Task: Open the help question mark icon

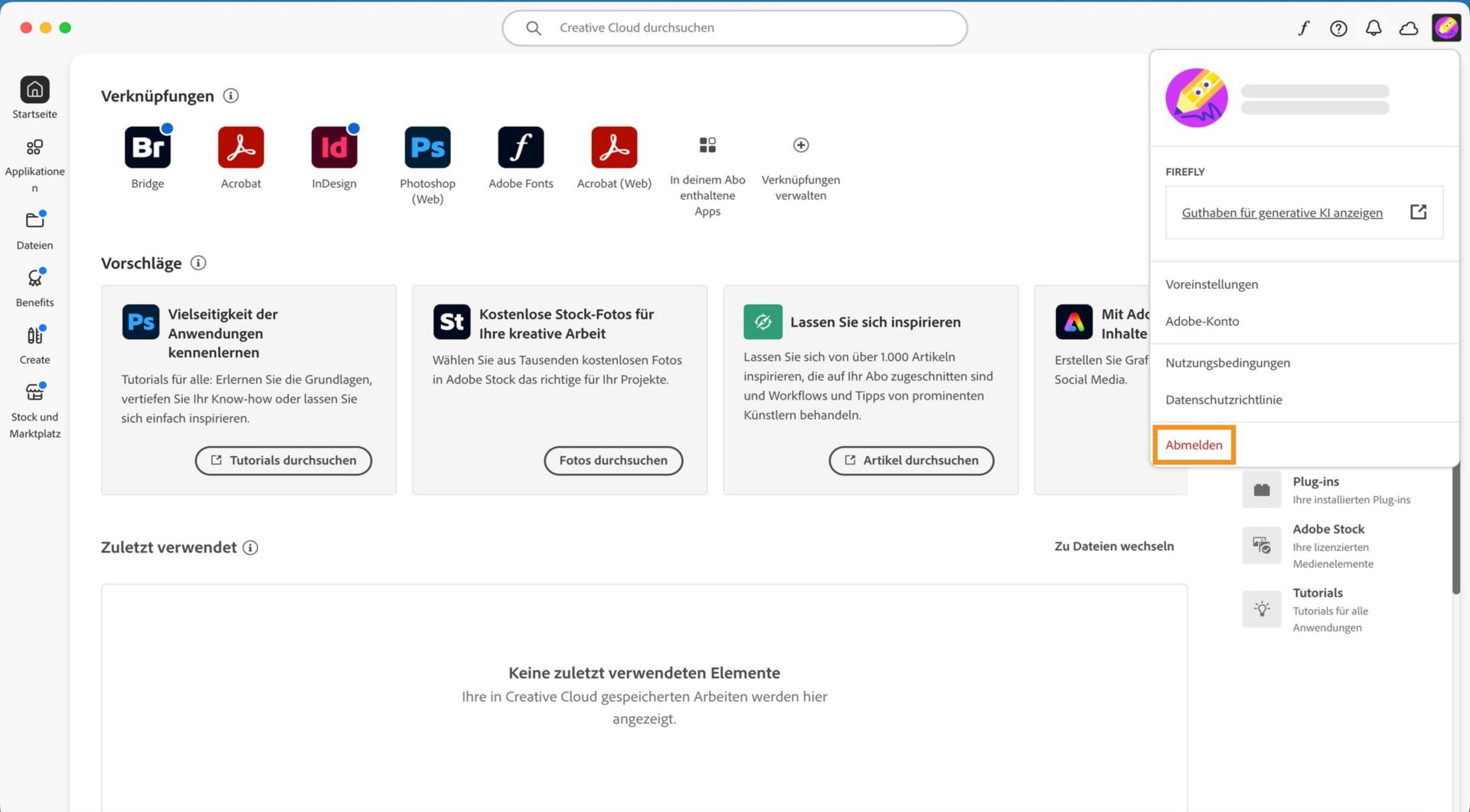Action: click(1338, 28)
